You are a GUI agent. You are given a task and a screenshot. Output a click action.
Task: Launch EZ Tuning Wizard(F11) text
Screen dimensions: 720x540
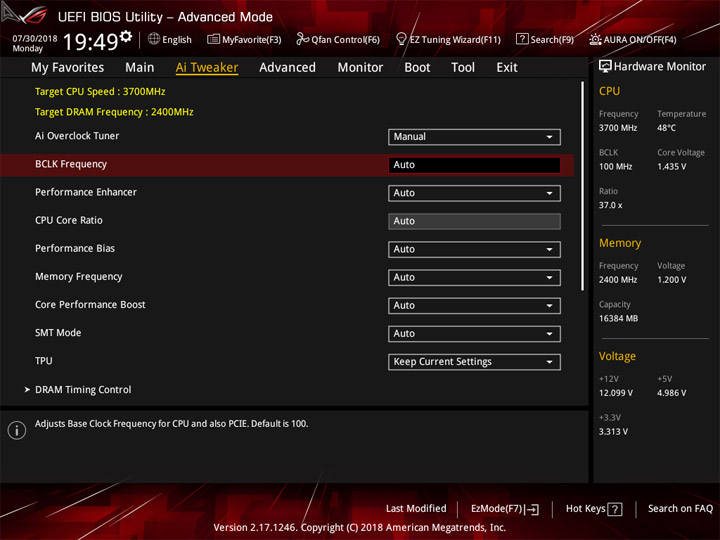455,39
